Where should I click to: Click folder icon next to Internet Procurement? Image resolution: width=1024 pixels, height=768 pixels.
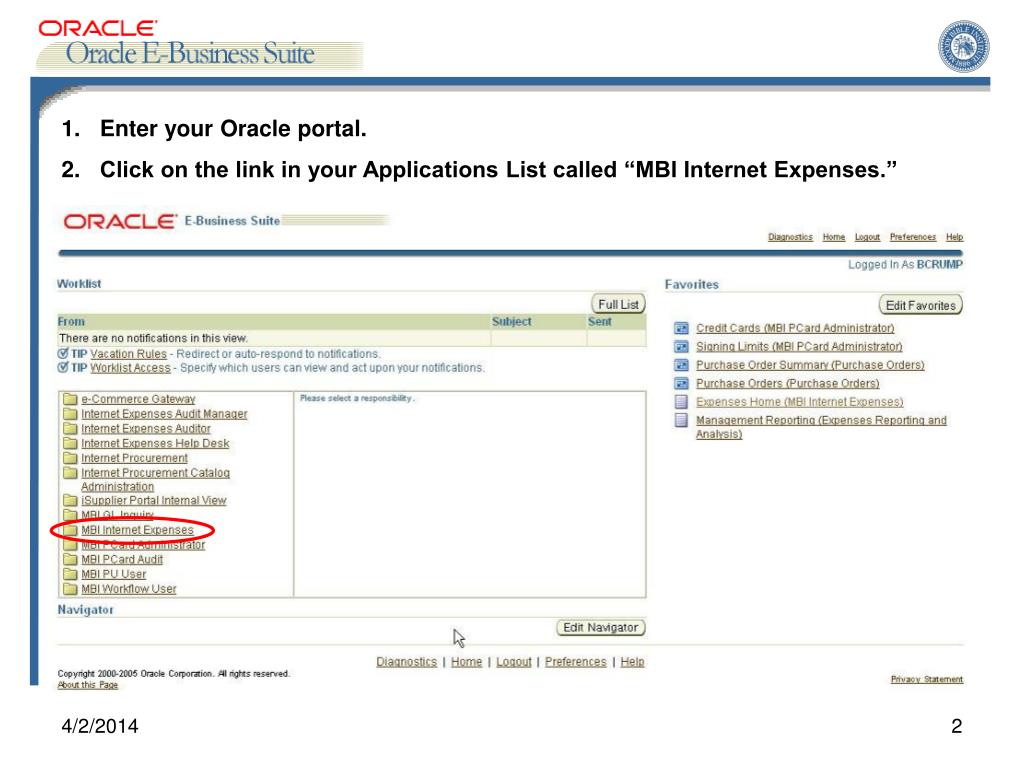[x=70, y=458]
